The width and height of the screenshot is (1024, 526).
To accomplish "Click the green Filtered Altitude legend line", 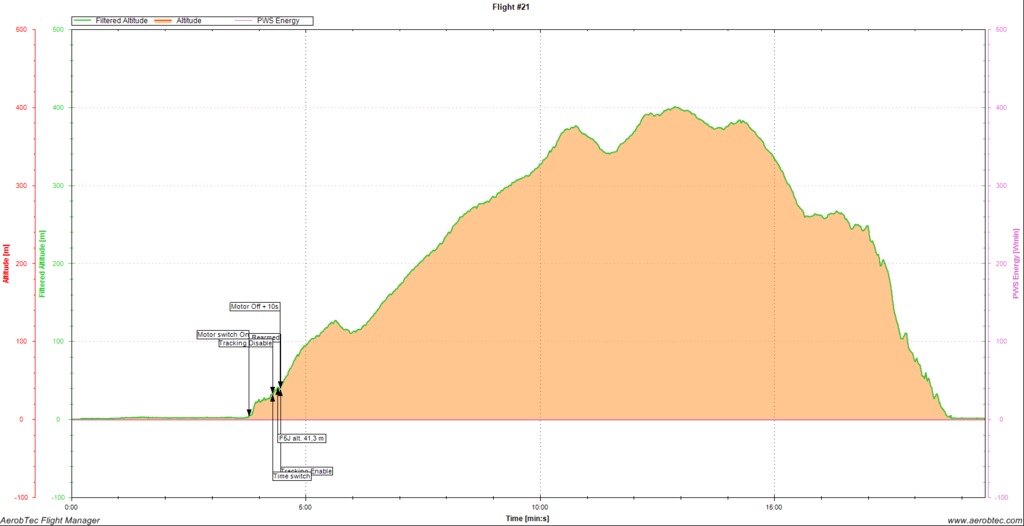I will point(84,20).
